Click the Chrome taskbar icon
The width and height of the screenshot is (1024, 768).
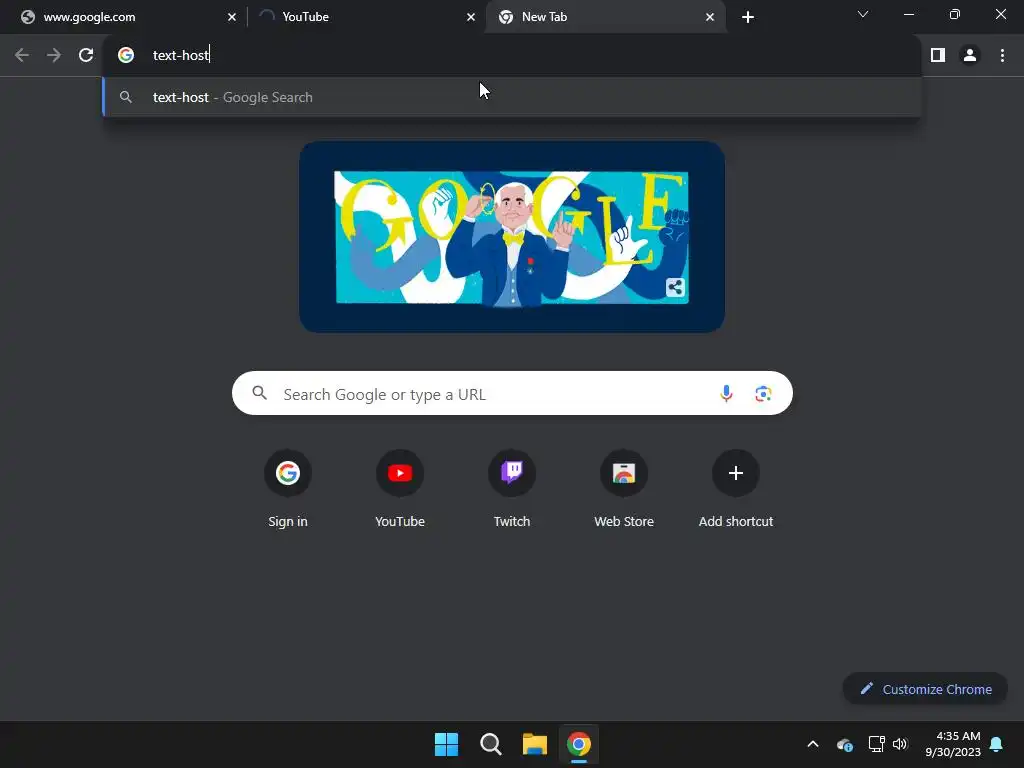point(579,744)
